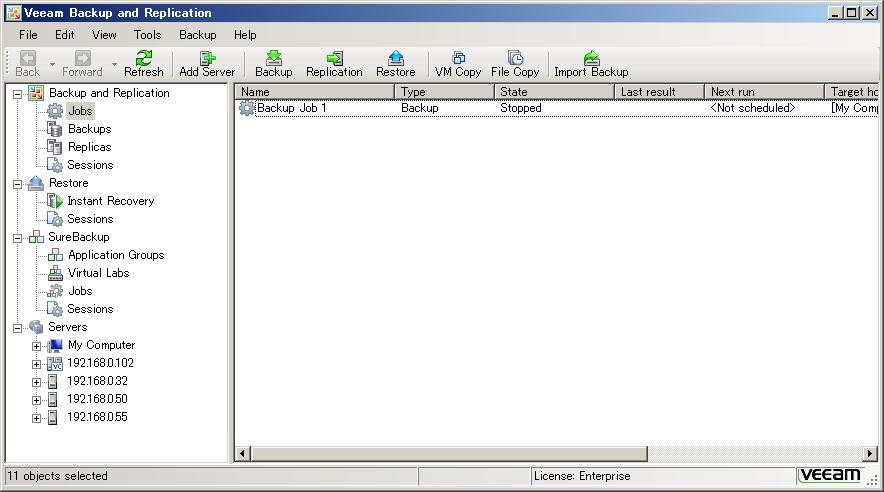Click the horizontal scrollbar thumb
Screen dimensions: 884x492
(x=449, y=453)
